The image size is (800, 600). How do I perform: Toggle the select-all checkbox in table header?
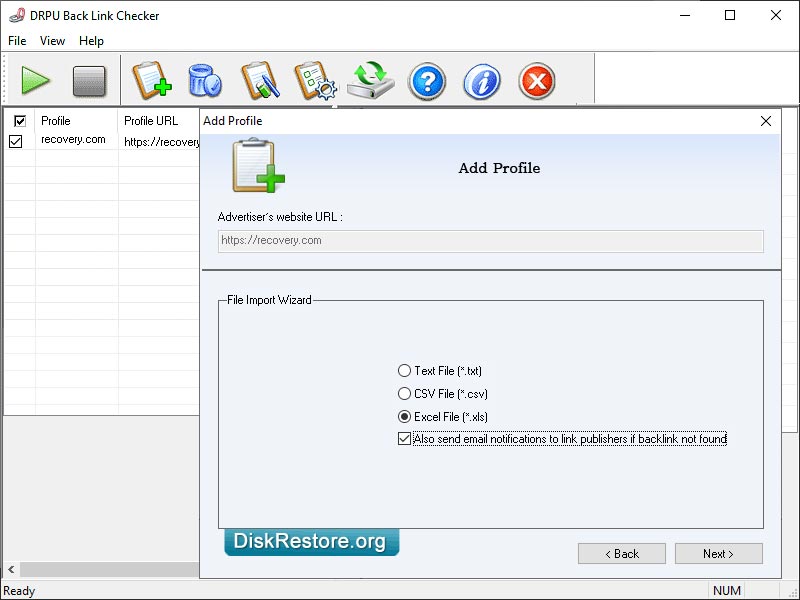(x=19, y=121)
